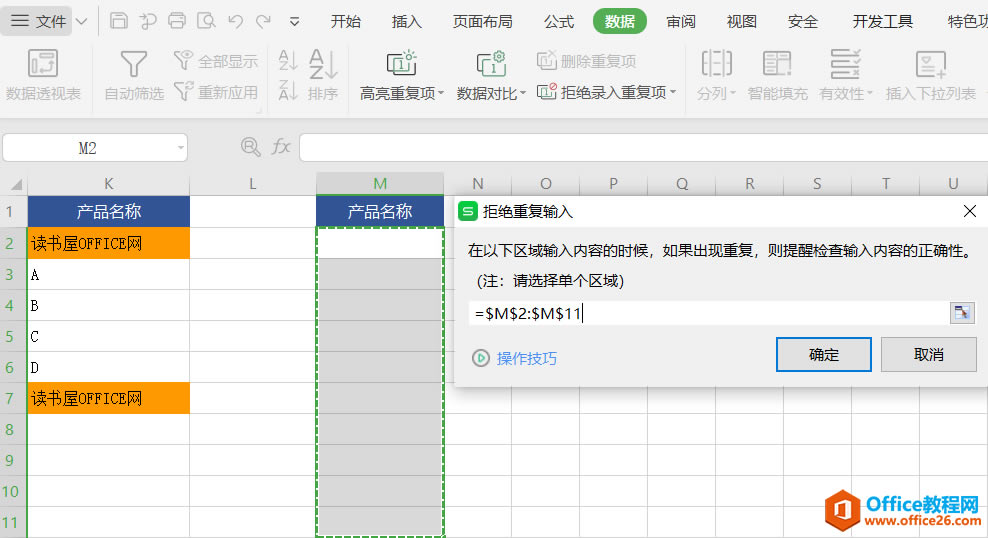Viewport: 988px width, 538px height.
Task: Click the 取消 button
Action: coord(929,354)
